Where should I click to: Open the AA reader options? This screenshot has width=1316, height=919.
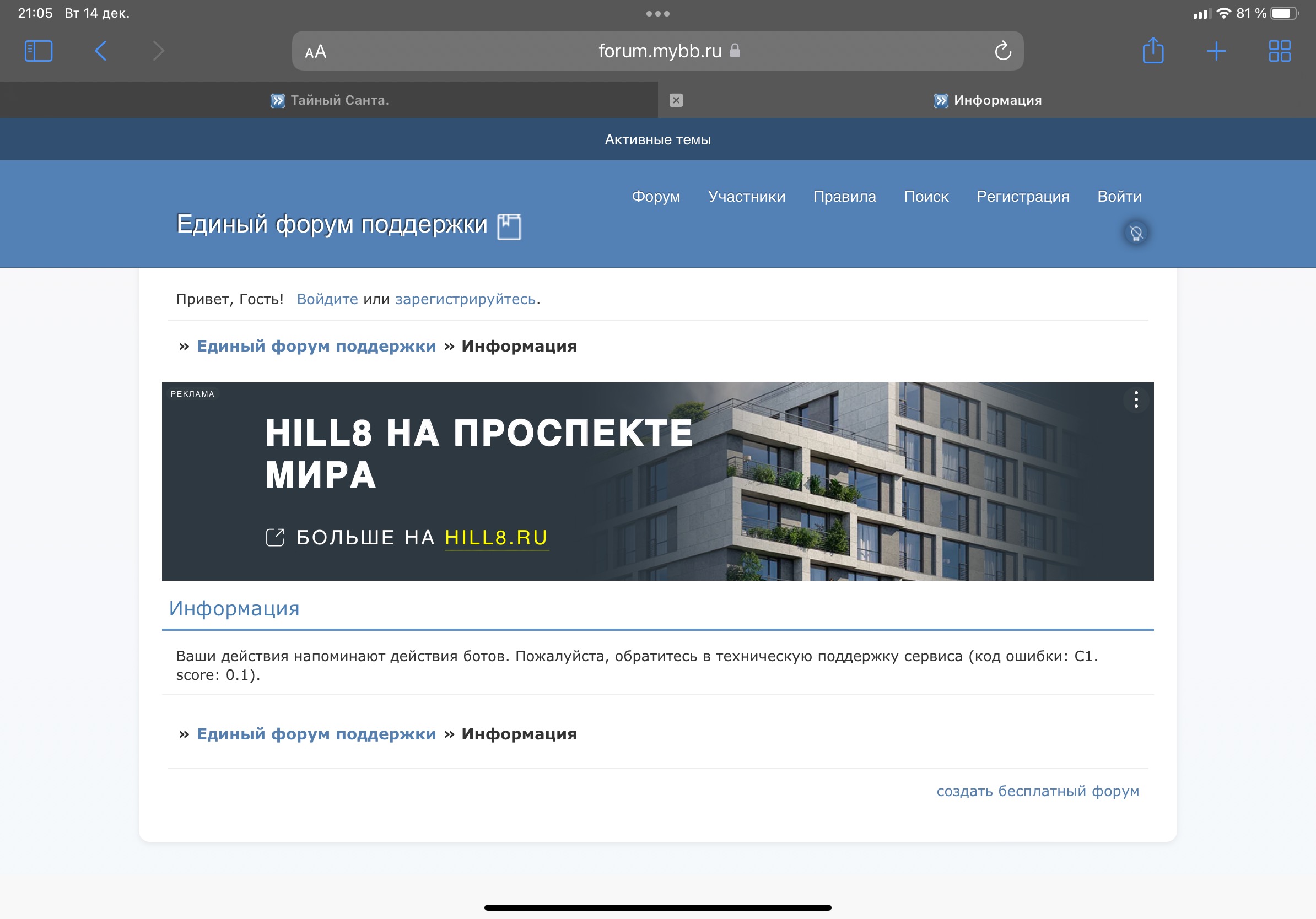(x=315, y=52)
